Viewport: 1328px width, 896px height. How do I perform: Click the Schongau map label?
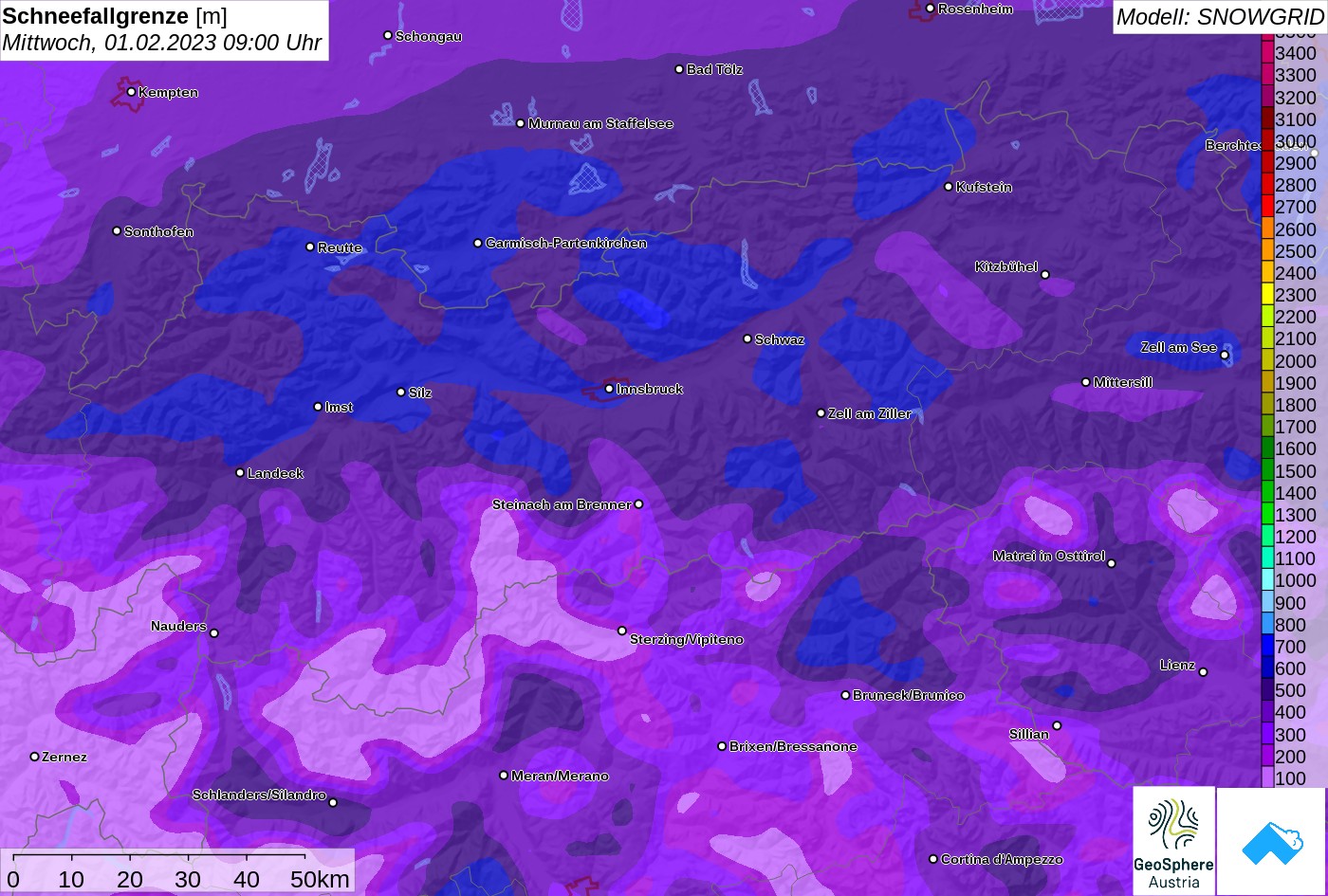point(429,36)
